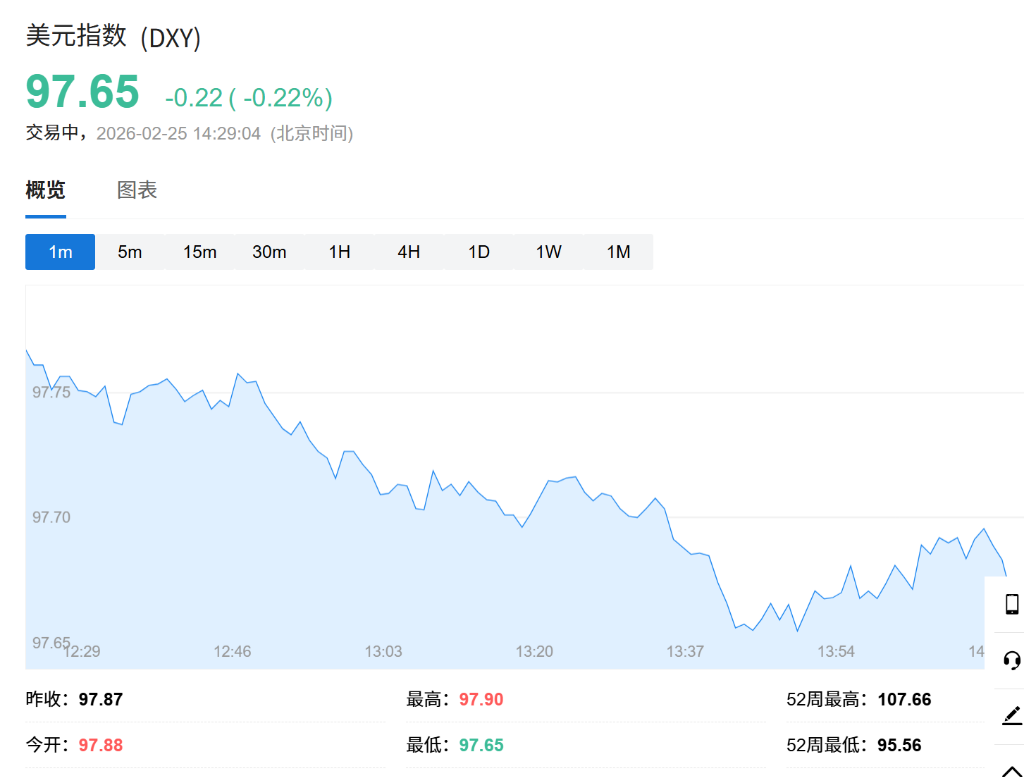The height and width of the screenshot is (777, 1024).
Task: Choose the 30m timeframe button
Action: point(269,252)
